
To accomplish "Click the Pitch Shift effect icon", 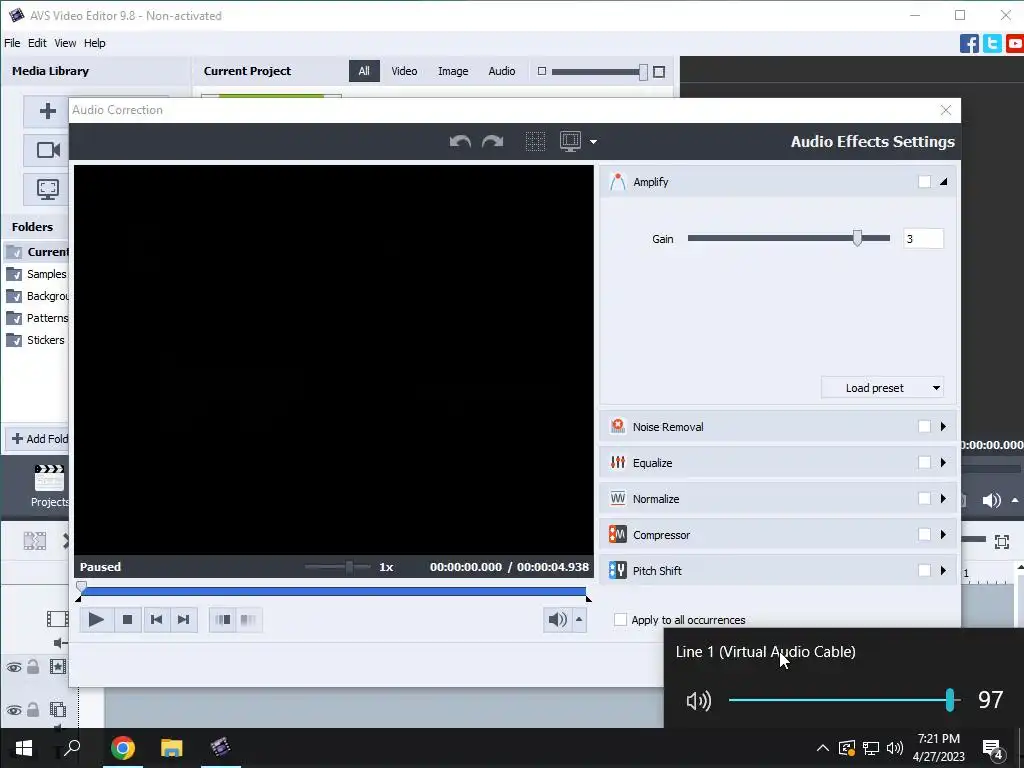I will coord(617,570).
